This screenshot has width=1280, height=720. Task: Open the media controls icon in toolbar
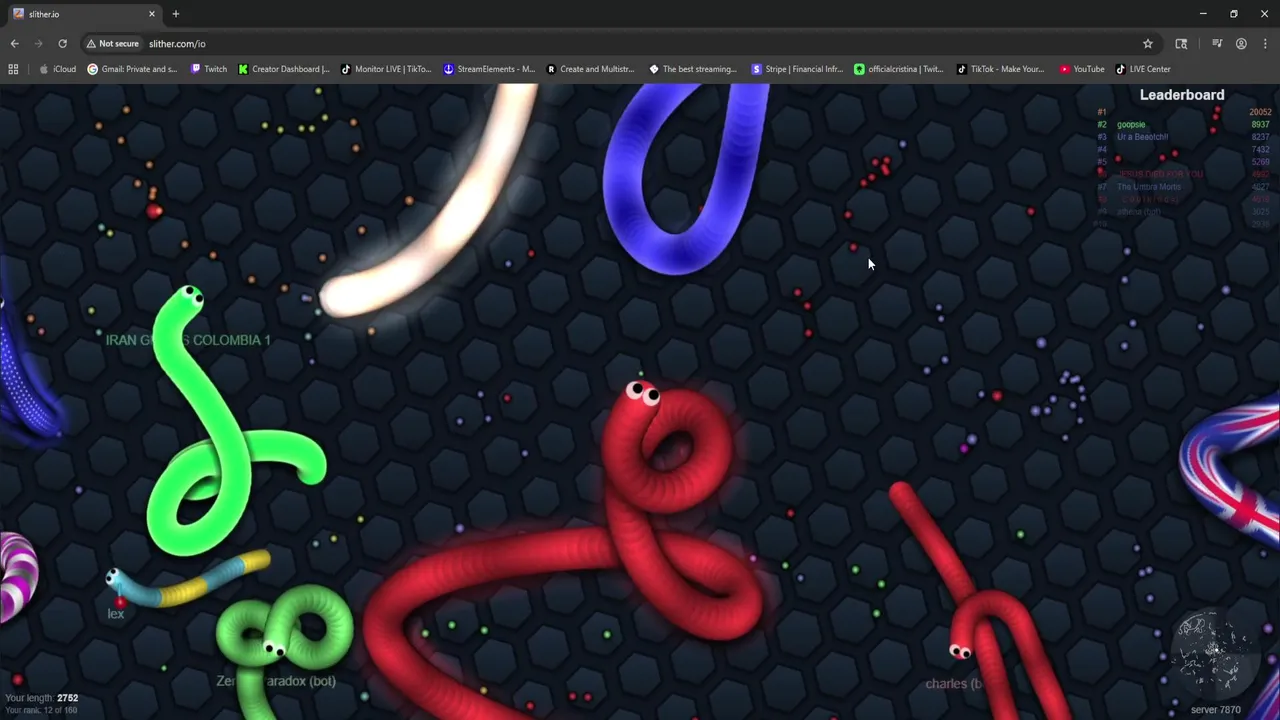pos(1217,44)
